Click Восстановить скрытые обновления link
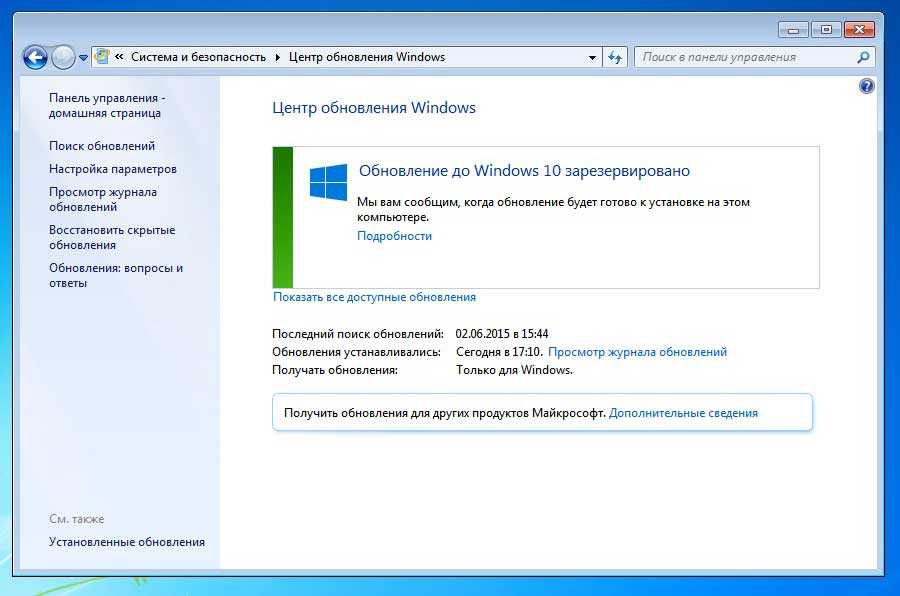This screenshot has height=596, width=900. [112, 237]
